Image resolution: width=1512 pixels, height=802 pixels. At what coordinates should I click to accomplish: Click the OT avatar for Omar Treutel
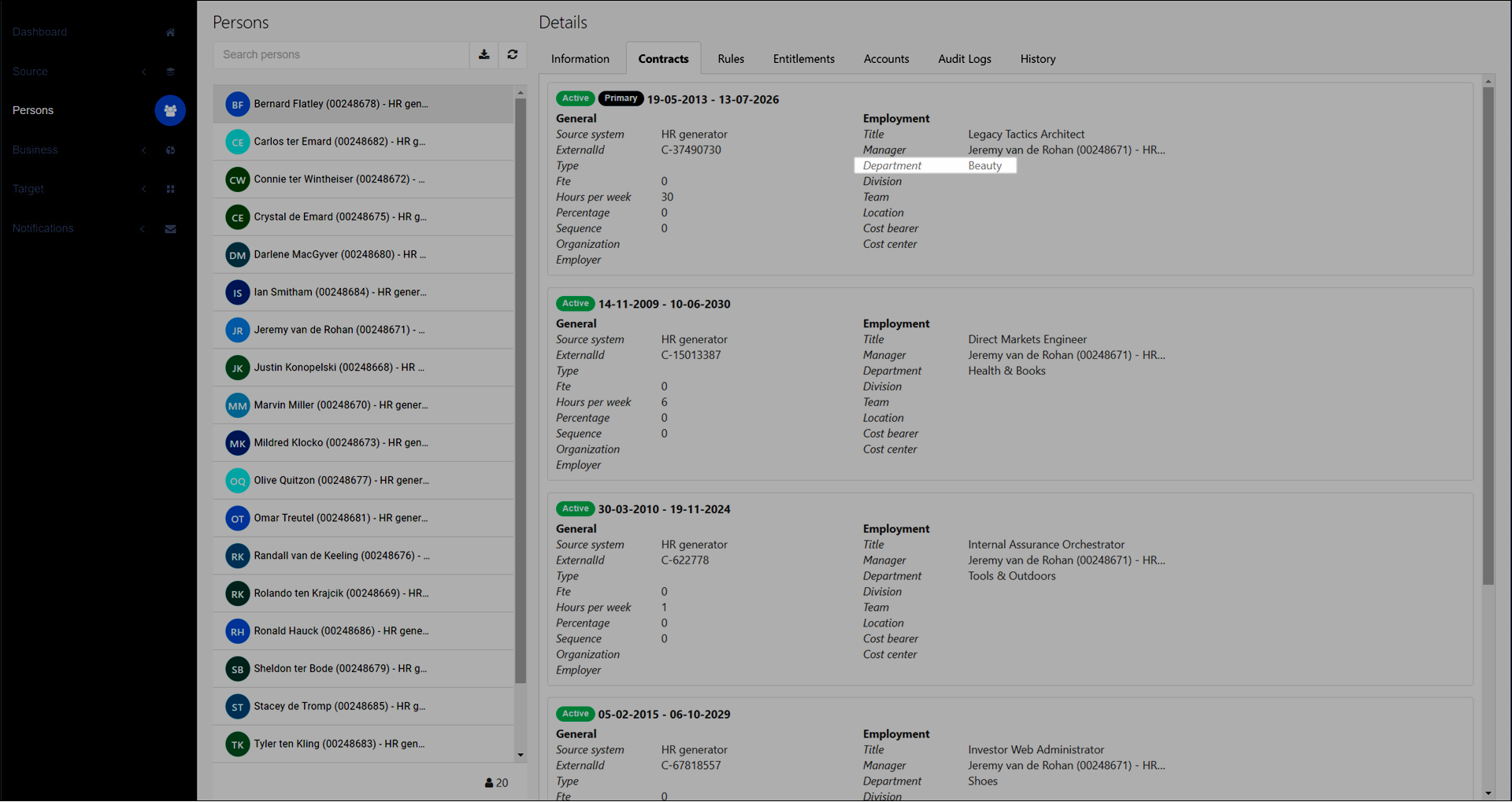(238, 519)
